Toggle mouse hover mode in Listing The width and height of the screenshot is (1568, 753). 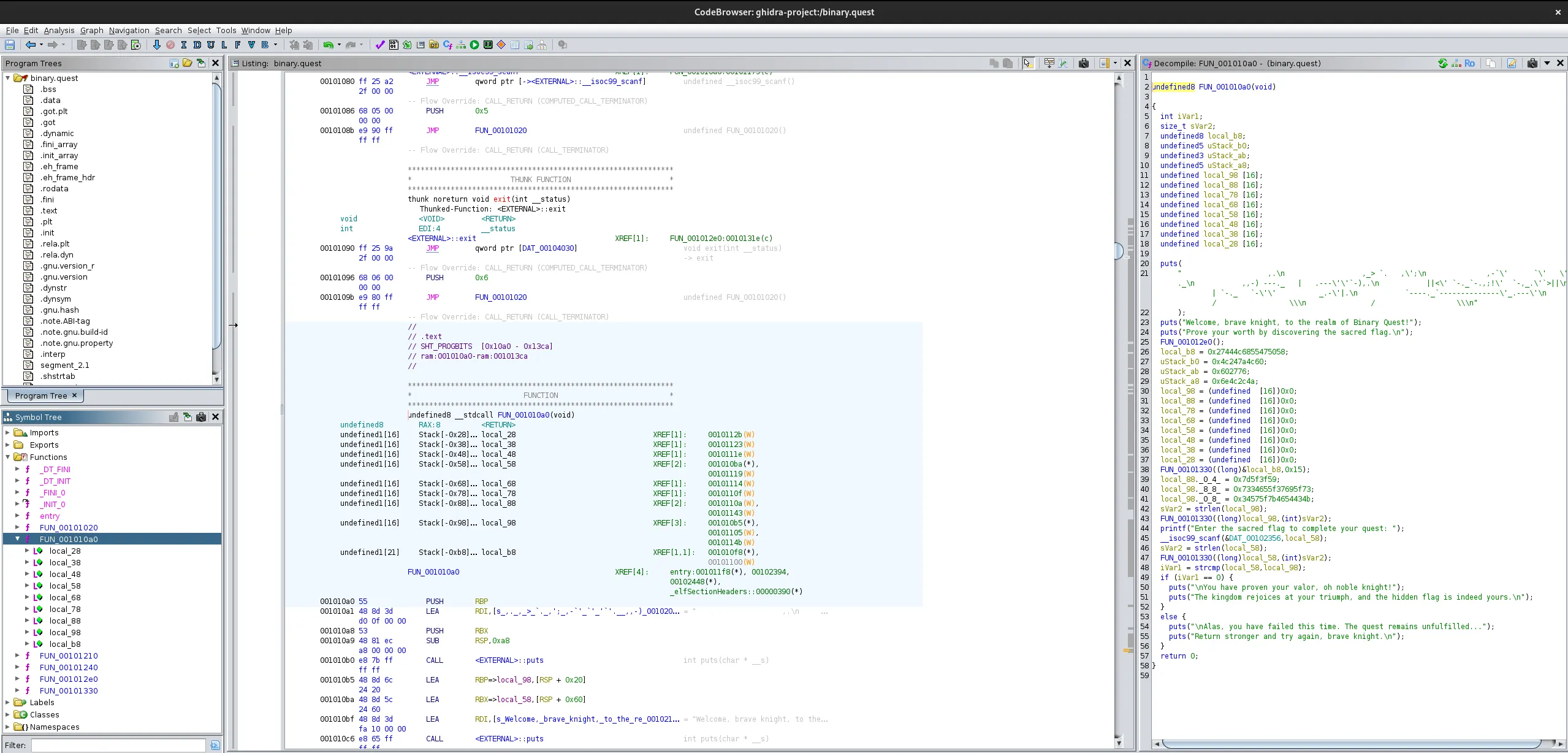pos(1028,63)
